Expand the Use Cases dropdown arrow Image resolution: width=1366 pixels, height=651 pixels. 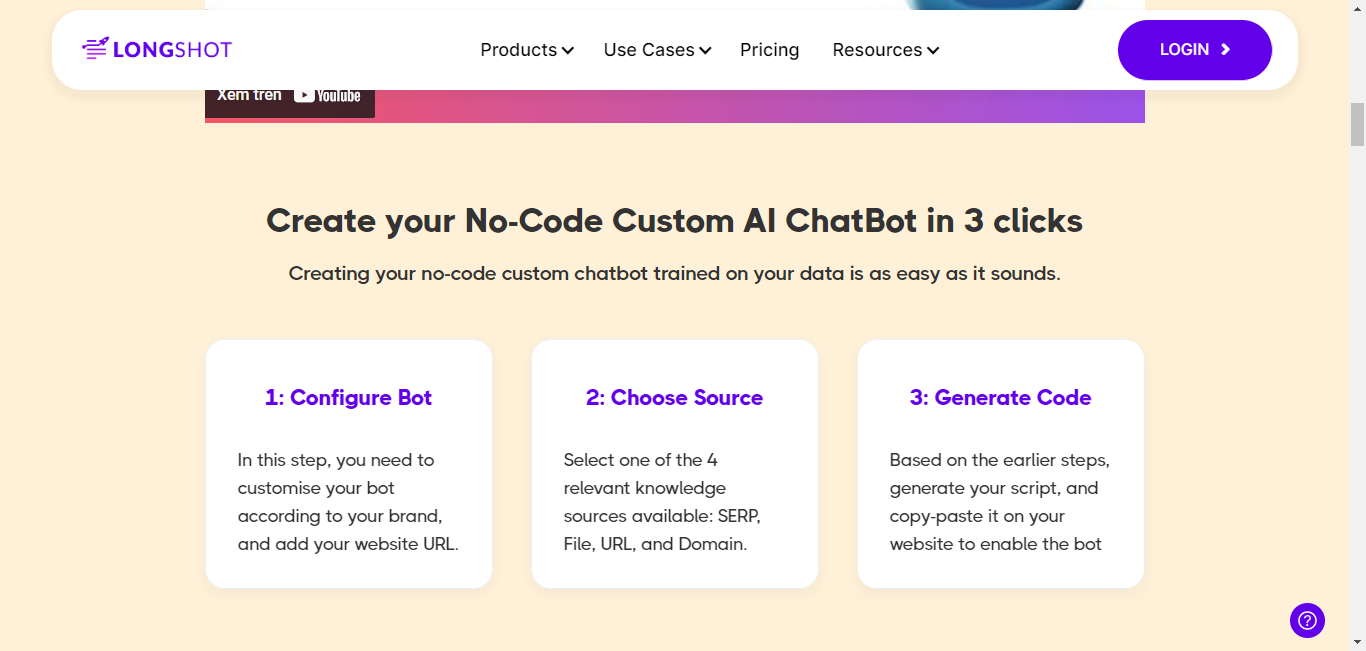coord(705,50)
